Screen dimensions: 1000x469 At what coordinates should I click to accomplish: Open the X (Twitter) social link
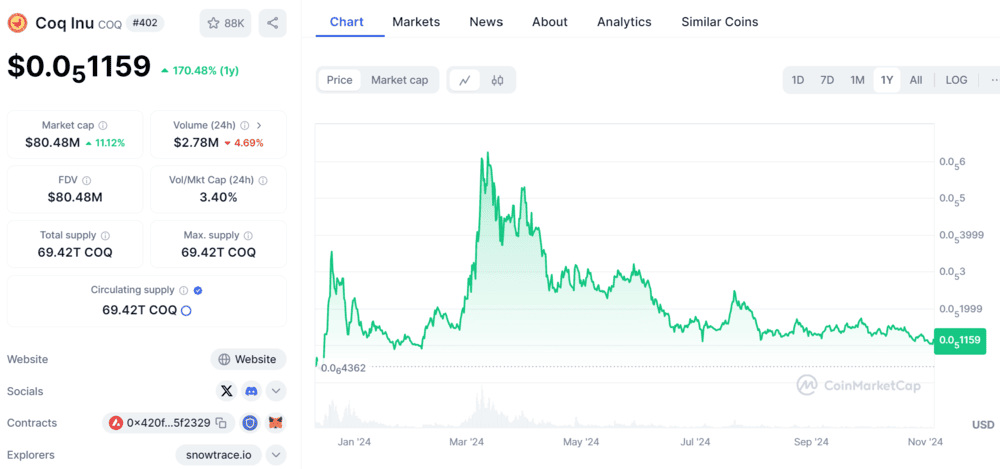point(226,391)
